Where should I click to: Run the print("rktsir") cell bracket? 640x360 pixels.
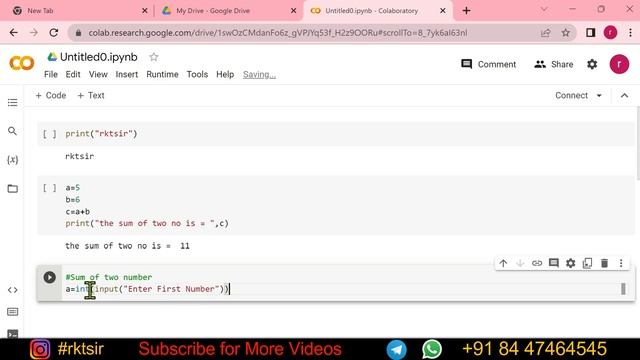49,134
